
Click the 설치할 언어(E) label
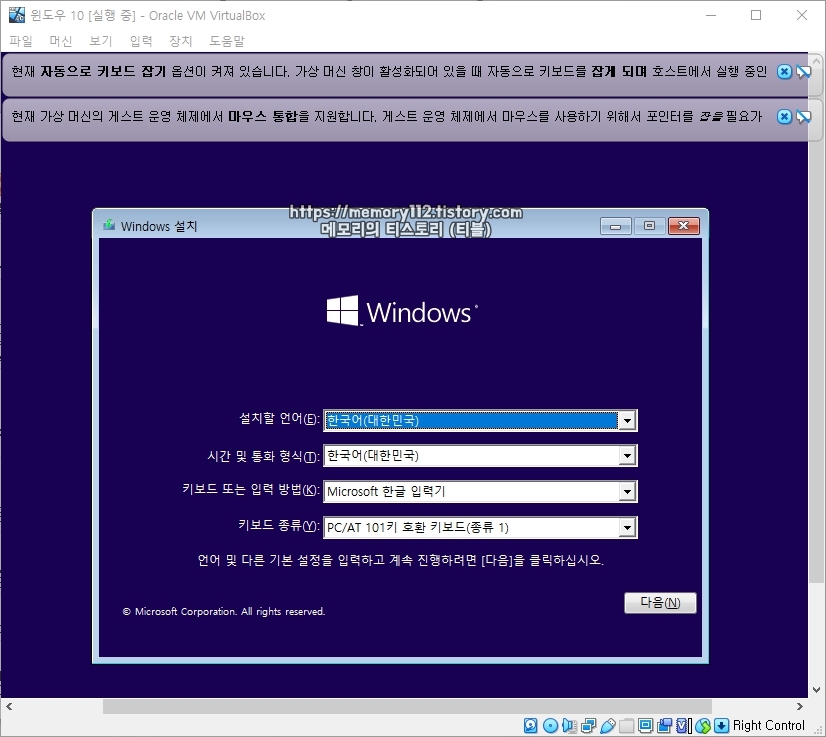[x=279, y=419]
